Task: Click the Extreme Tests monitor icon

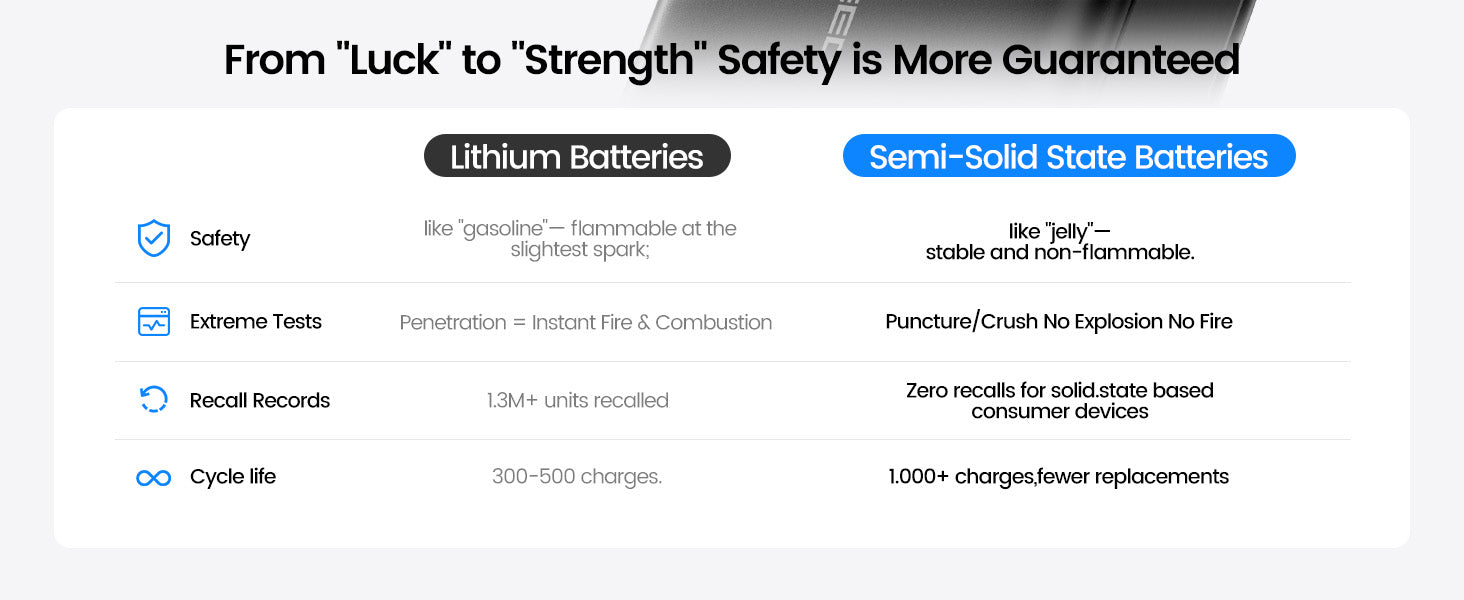Action: click(153, 321)
